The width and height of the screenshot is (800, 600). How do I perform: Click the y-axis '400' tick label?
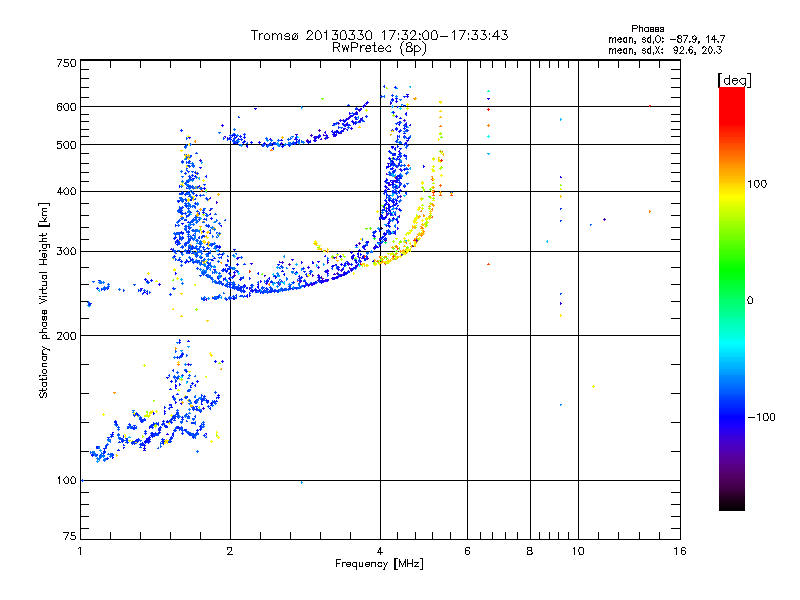pos(66,191)
